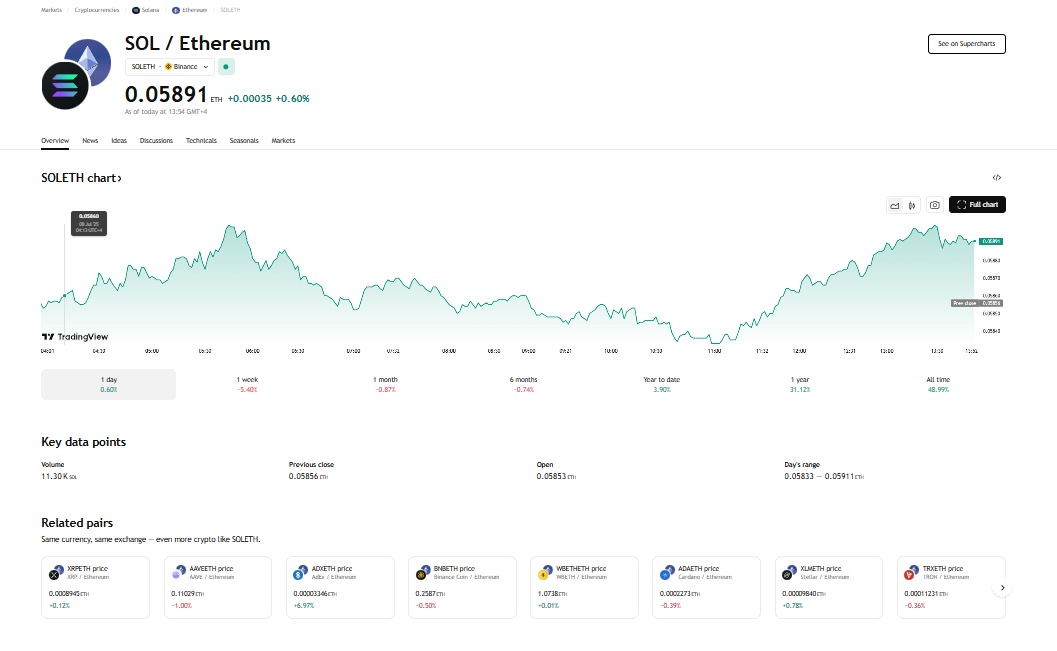Viewport: 1057px width, 651px height.
Task: Open the BNBETH price card
Action: [462, 587]
